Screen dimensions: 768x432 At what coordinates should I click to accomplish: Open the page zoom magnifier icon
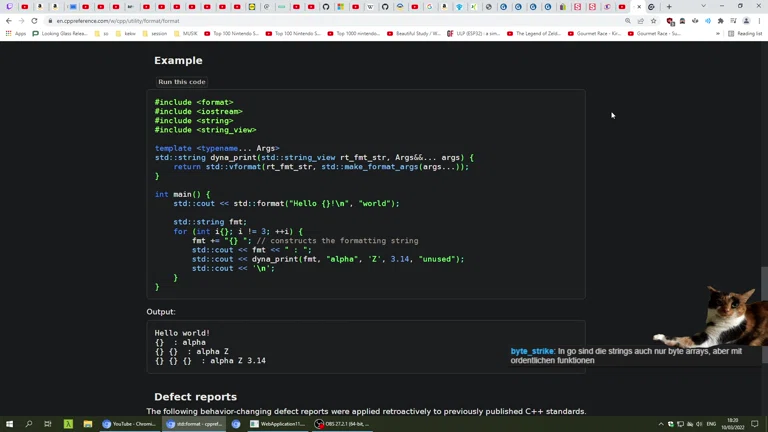pyautogui.click(x=628, y=20)
